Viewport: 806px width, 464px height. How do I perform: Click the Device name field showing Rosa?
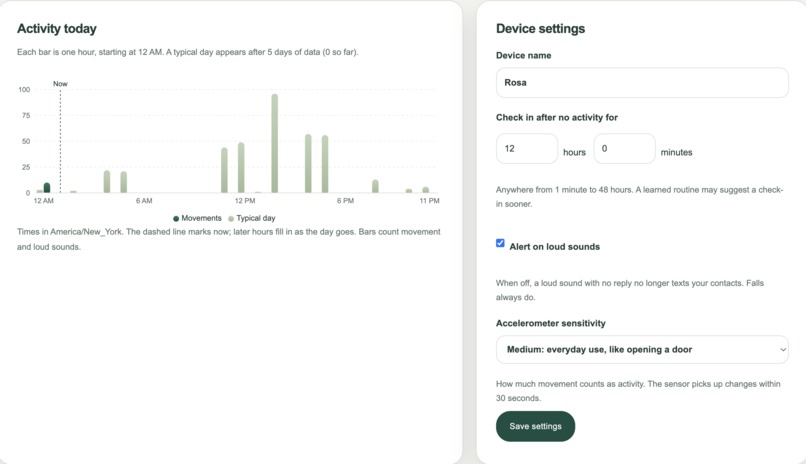tap(642, 83)
